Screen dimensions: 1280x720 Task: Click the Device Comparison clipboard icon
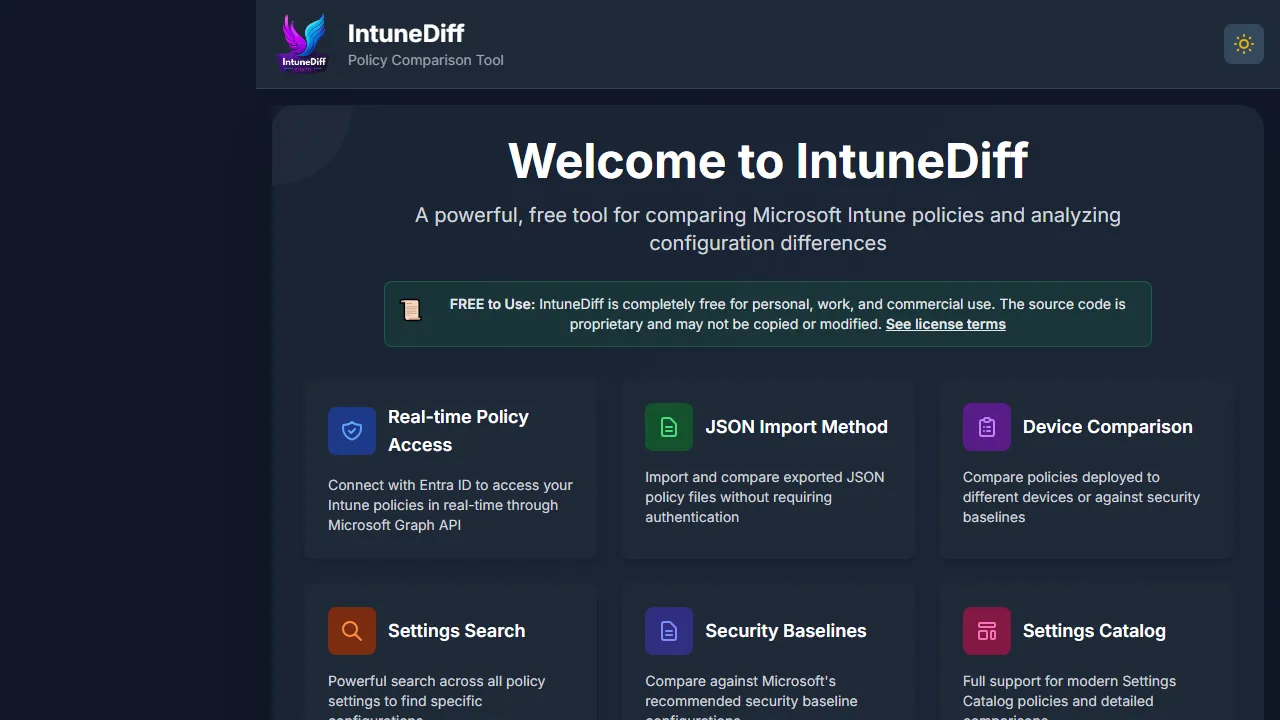click(986, 426)
